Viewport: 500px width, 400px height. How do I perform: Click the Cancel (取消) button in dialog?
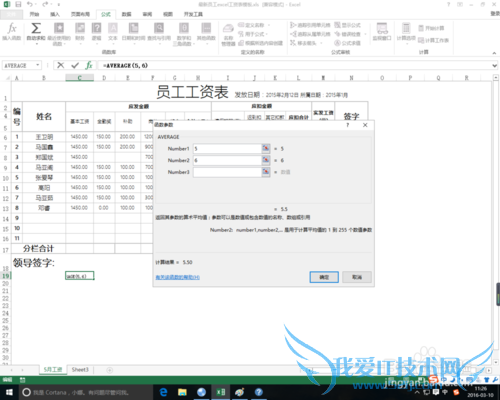coord(357,277)
